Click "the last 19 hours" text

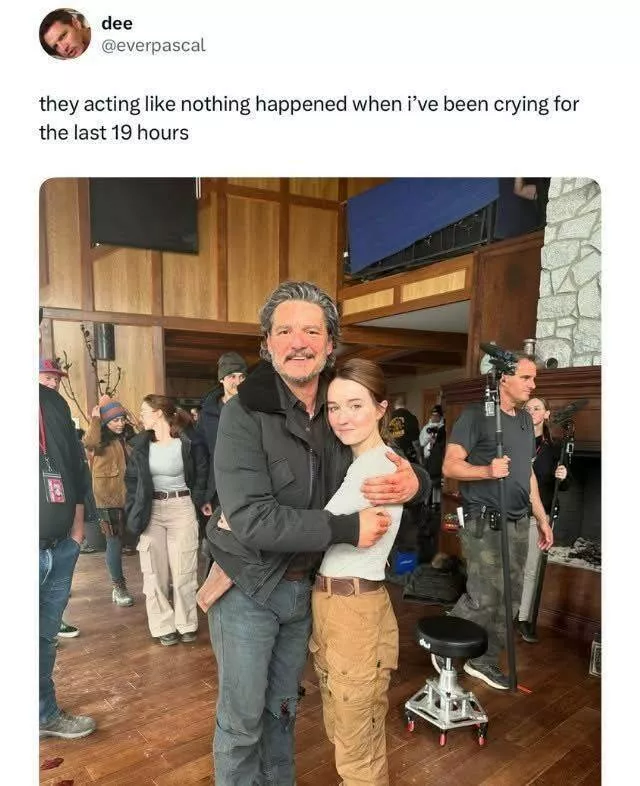114,132
